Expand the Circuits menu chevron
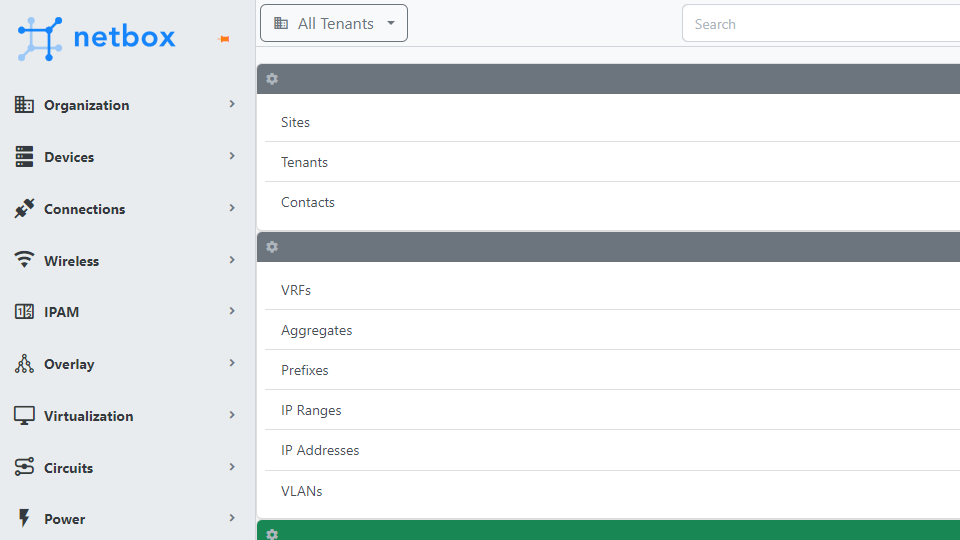The image size is (960, 540). [232, 467]
